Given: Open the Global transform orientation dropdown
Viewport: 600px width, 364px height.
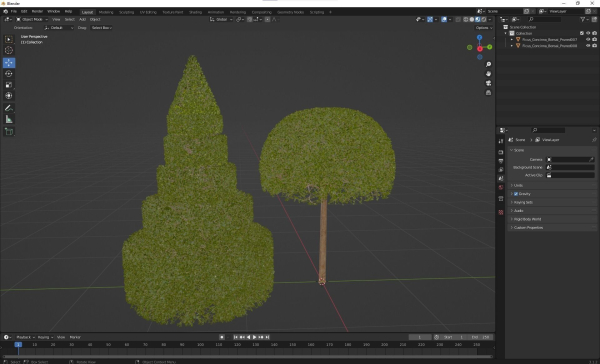Looking at the screenshot, I should tap(221, 19).
